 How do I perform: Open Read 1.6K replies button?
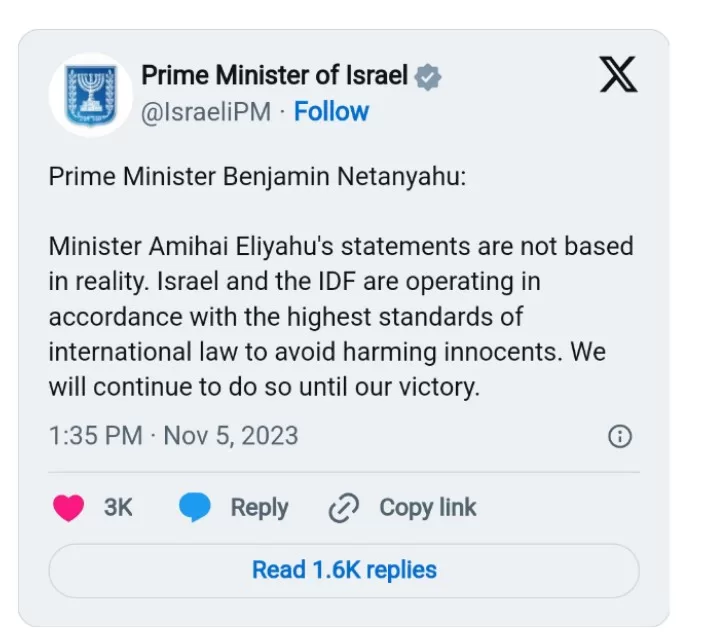tap(344, 571)
